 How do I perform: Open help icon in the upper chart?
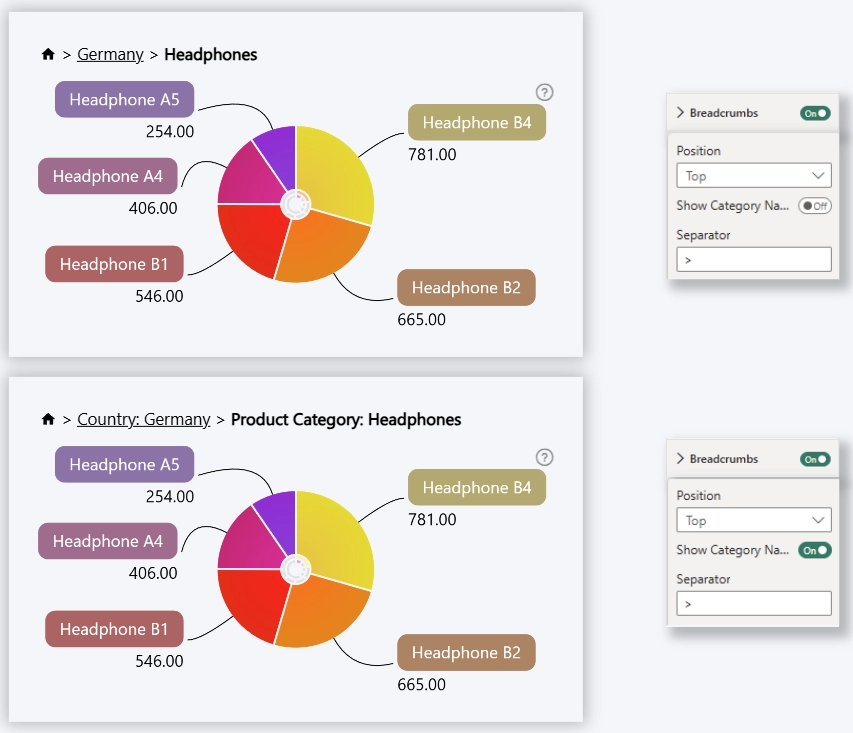pos(544,92)
